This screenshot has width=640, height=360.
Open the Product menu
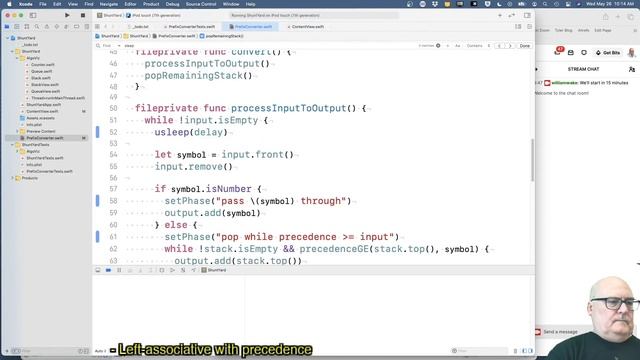pos(151,4)
